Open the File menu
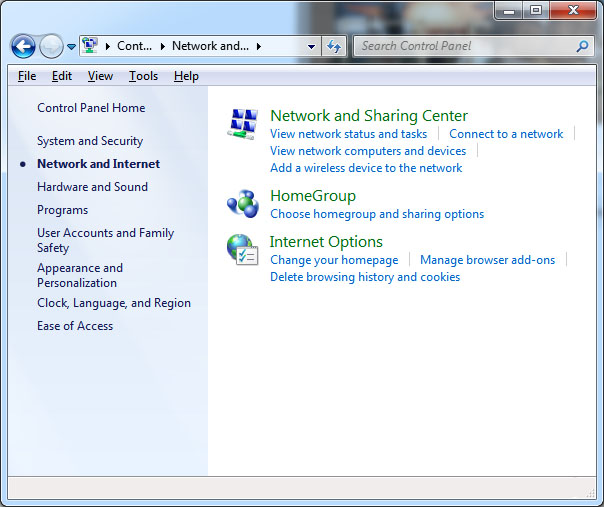 [27, 76]
